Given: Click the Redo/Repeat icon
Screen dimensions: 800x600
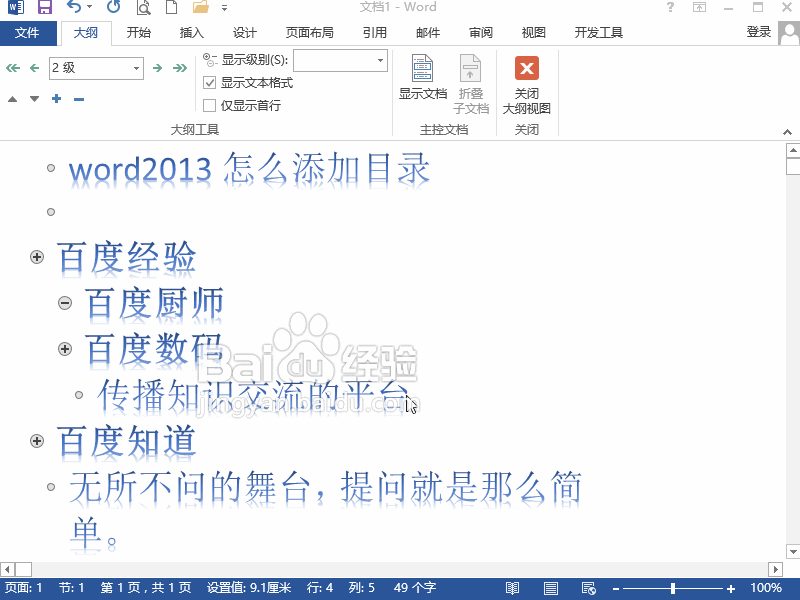Looking at the screenshot, I should pos(113,7).
